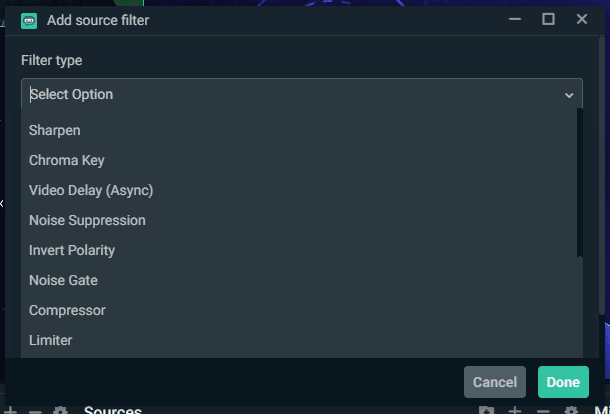610x414 pixels.
Task: Expand the Filter type dropdown chevron
Action: pyautogui.click(x=569, y=95)
